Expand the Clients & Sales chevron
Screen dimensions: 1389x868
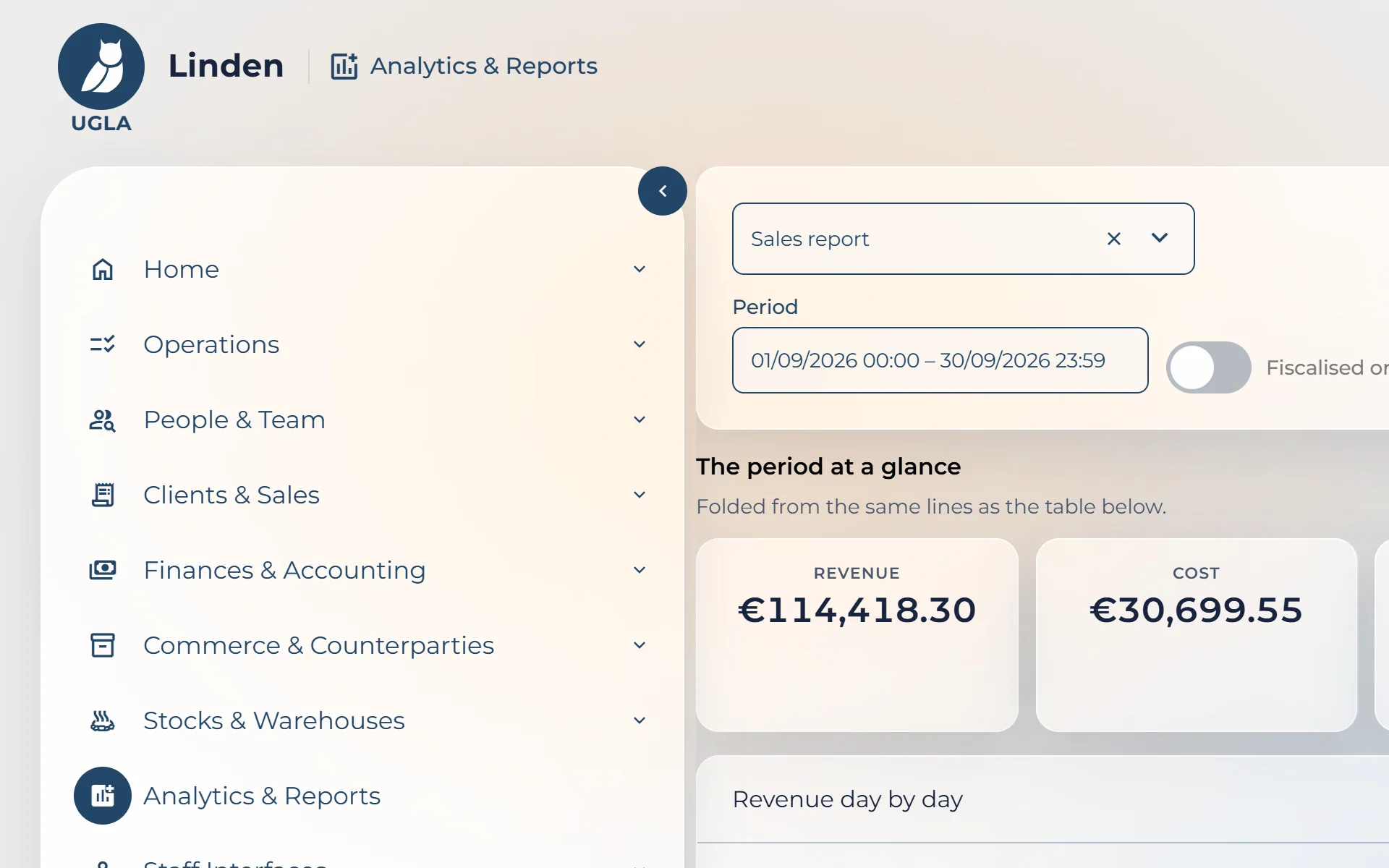pyautogui.click(x=640, y=495)
